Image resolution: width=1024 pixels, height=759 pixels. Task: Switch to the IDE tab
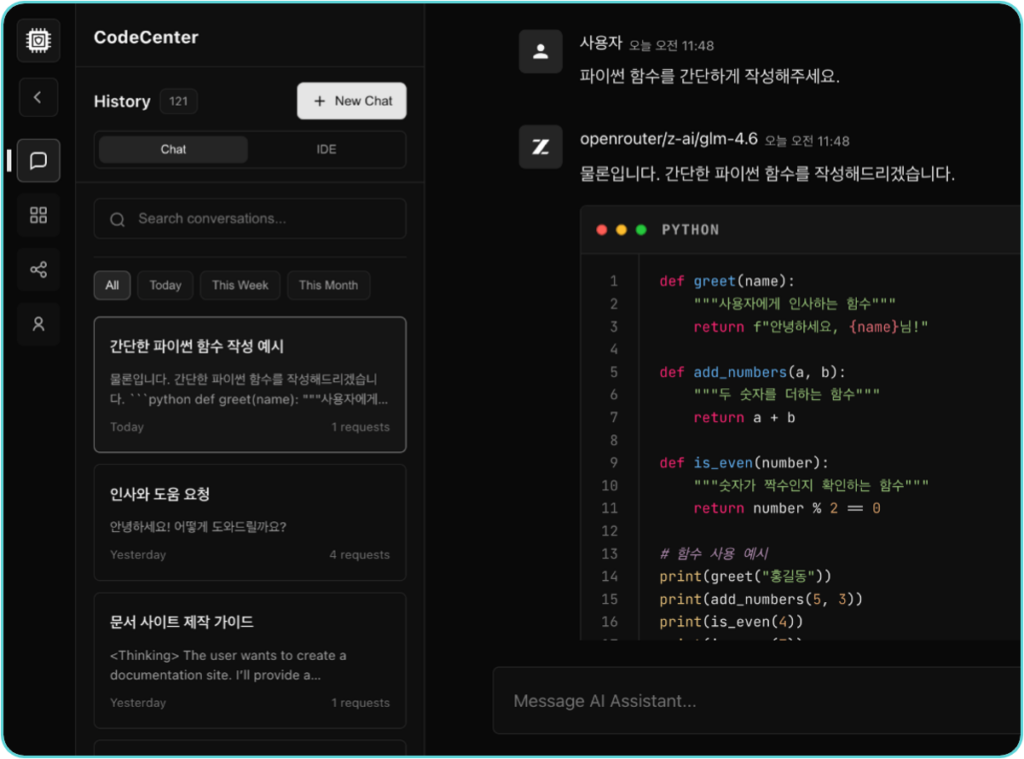click(327, 150)
